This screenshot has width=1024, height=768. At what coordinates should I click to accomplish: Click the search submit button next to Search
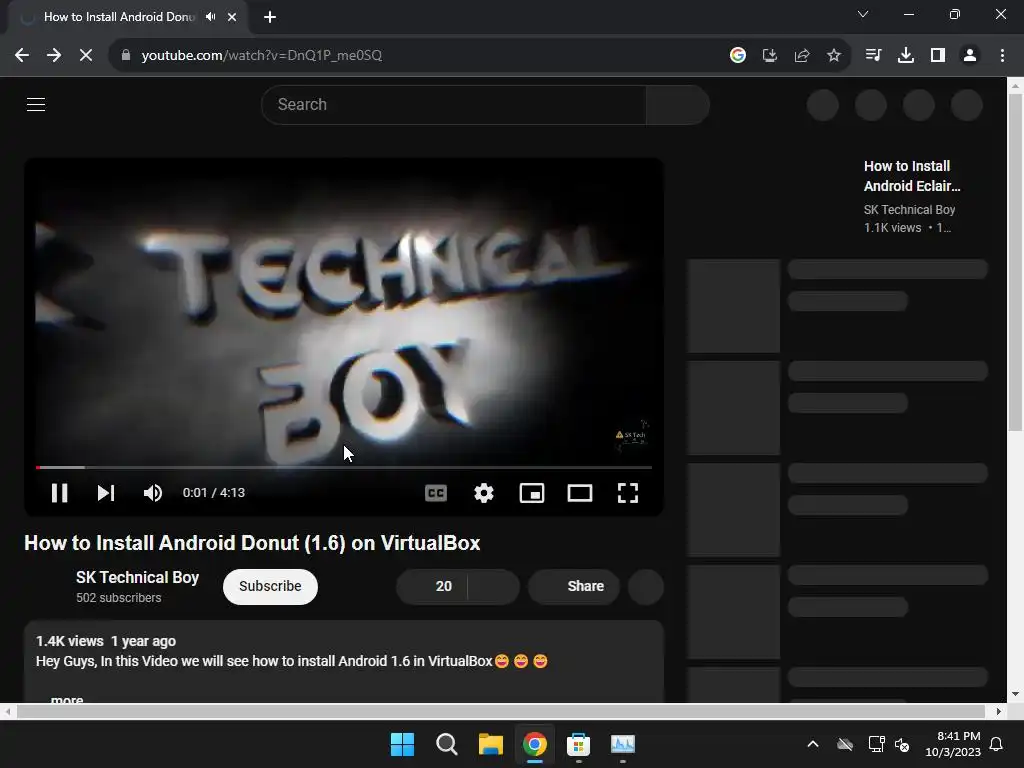[x=678, y=104]
